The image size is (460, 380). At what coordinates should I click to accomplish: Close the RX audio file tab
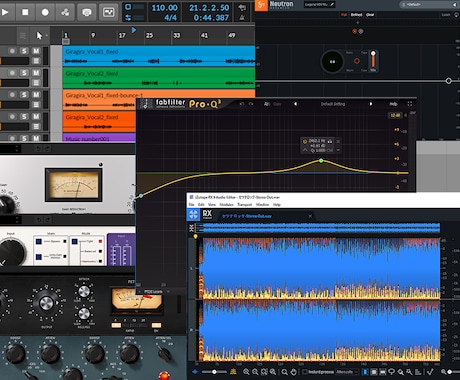(x=310, y=216)
